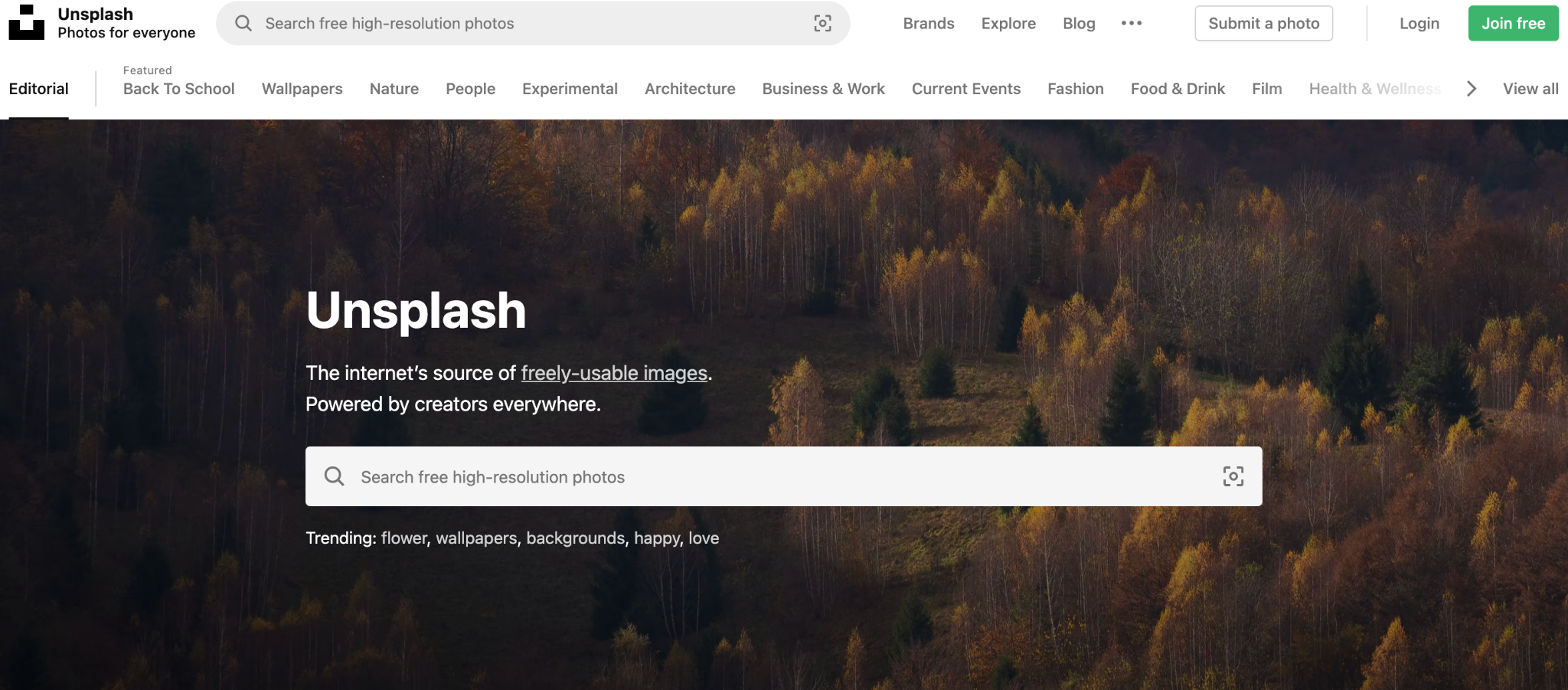
Task: Click the Powered by creators everywhere text
Action: click(453, 404)
